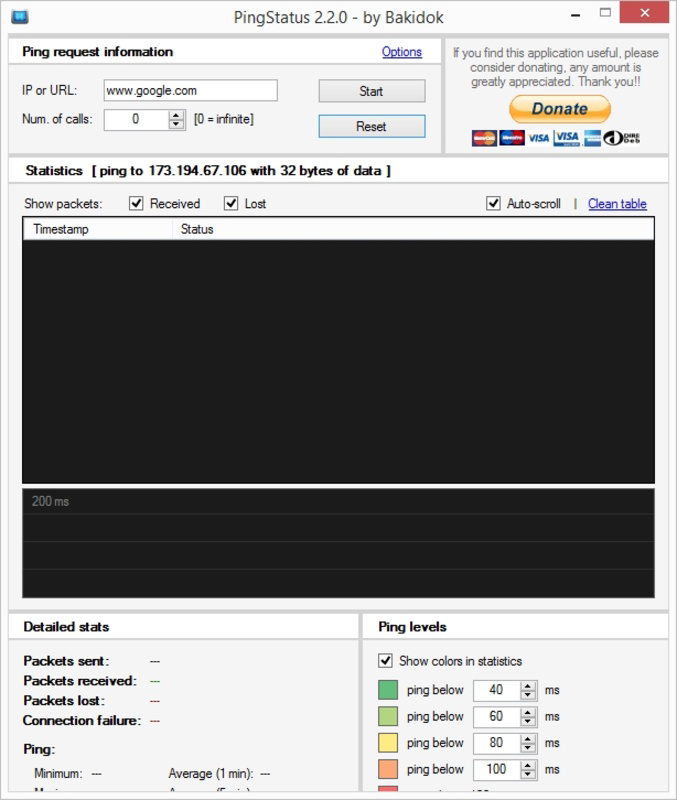Click the Timestamp column header
Image resolution: width=677 pixels, height=800 pixels.
[97, 229]
